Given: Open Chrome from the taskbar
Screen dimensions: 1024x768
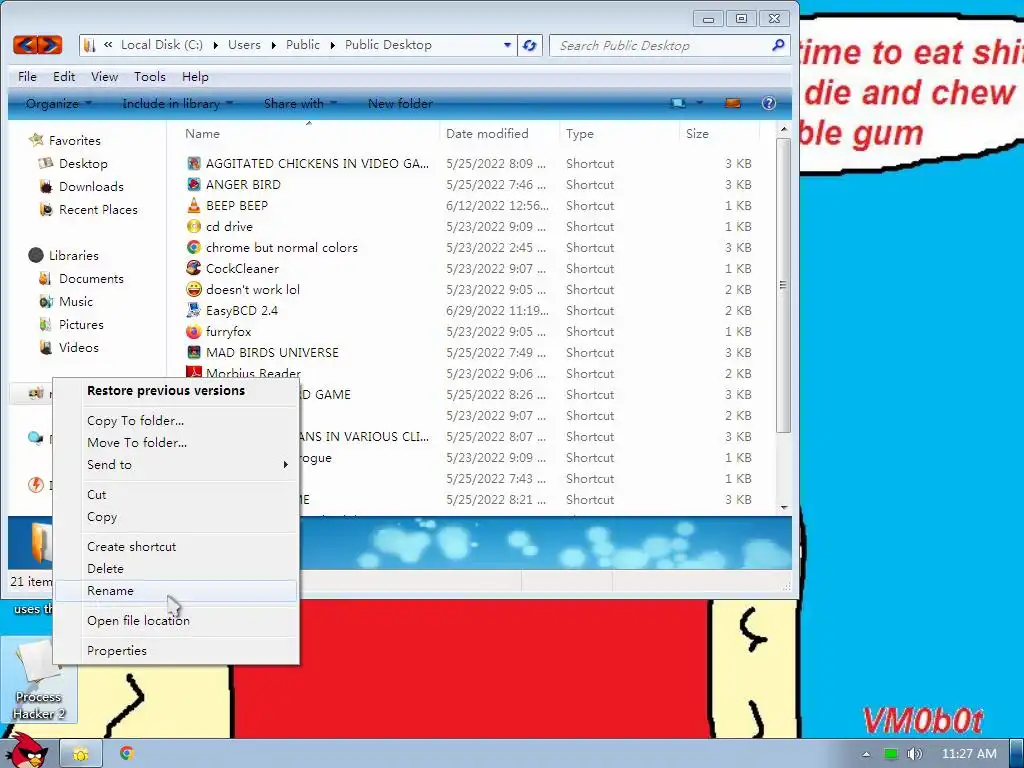Looking at the screenshot, I should (127, 754).
